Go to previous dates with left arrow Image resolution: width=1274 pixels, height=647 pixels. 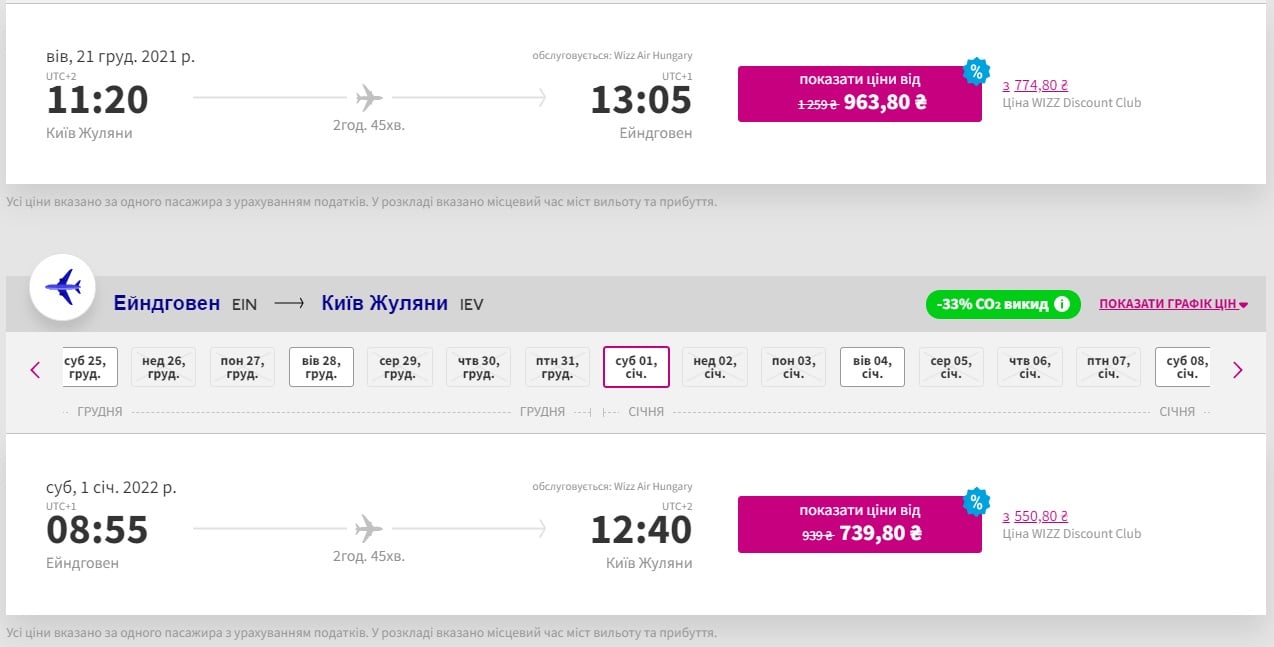pyautogui.click(x=36, y=370)
